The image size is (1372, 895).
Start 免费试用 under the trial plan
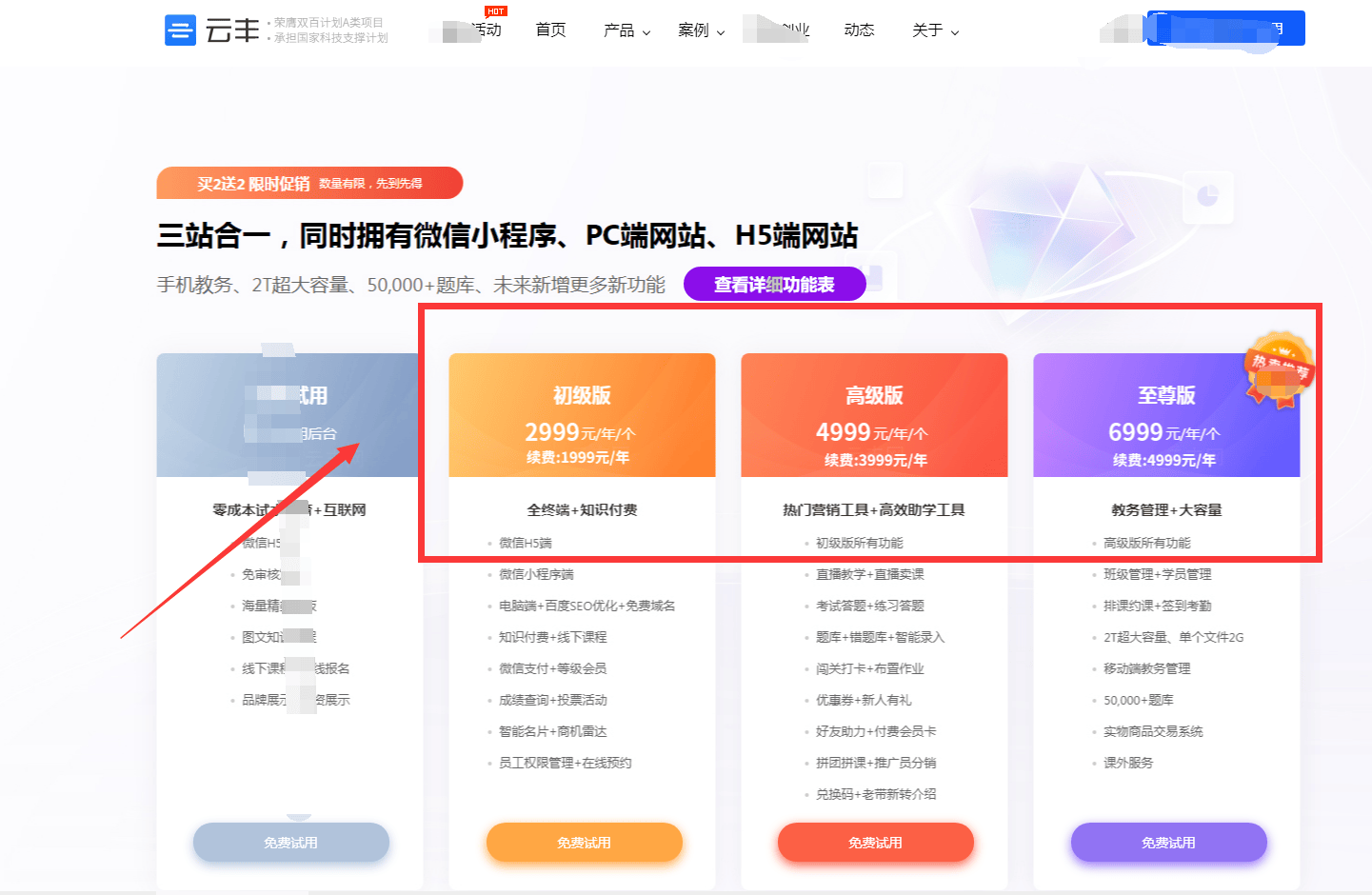point(290,843)
